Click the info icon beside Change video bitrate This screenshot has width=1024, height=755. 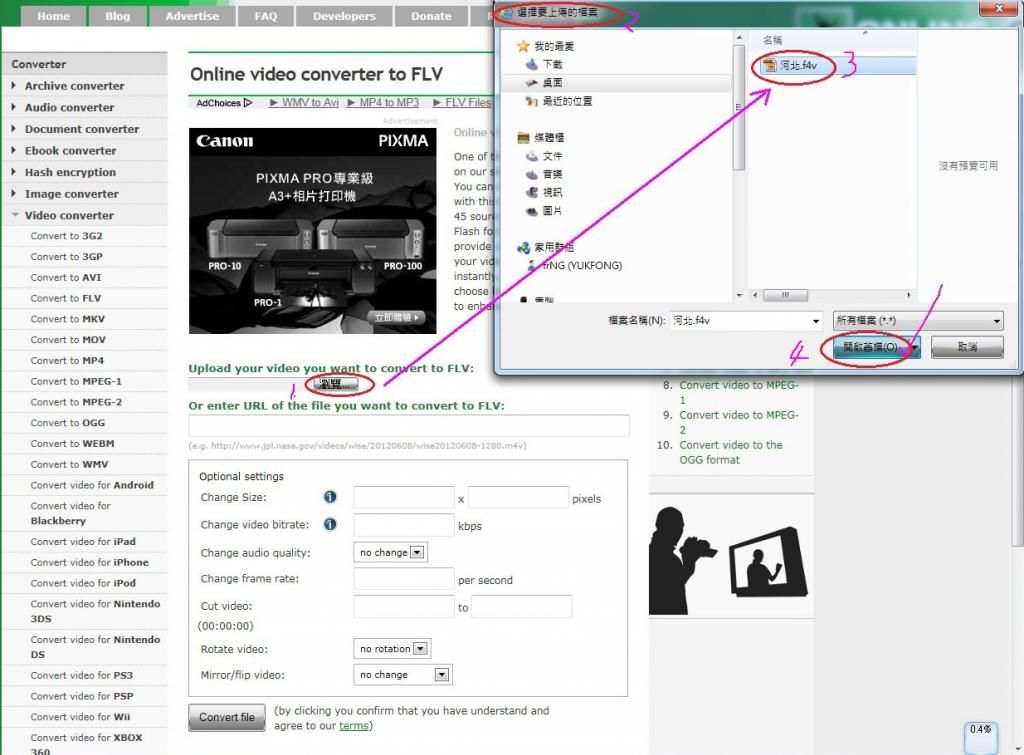tap(330, 524)
